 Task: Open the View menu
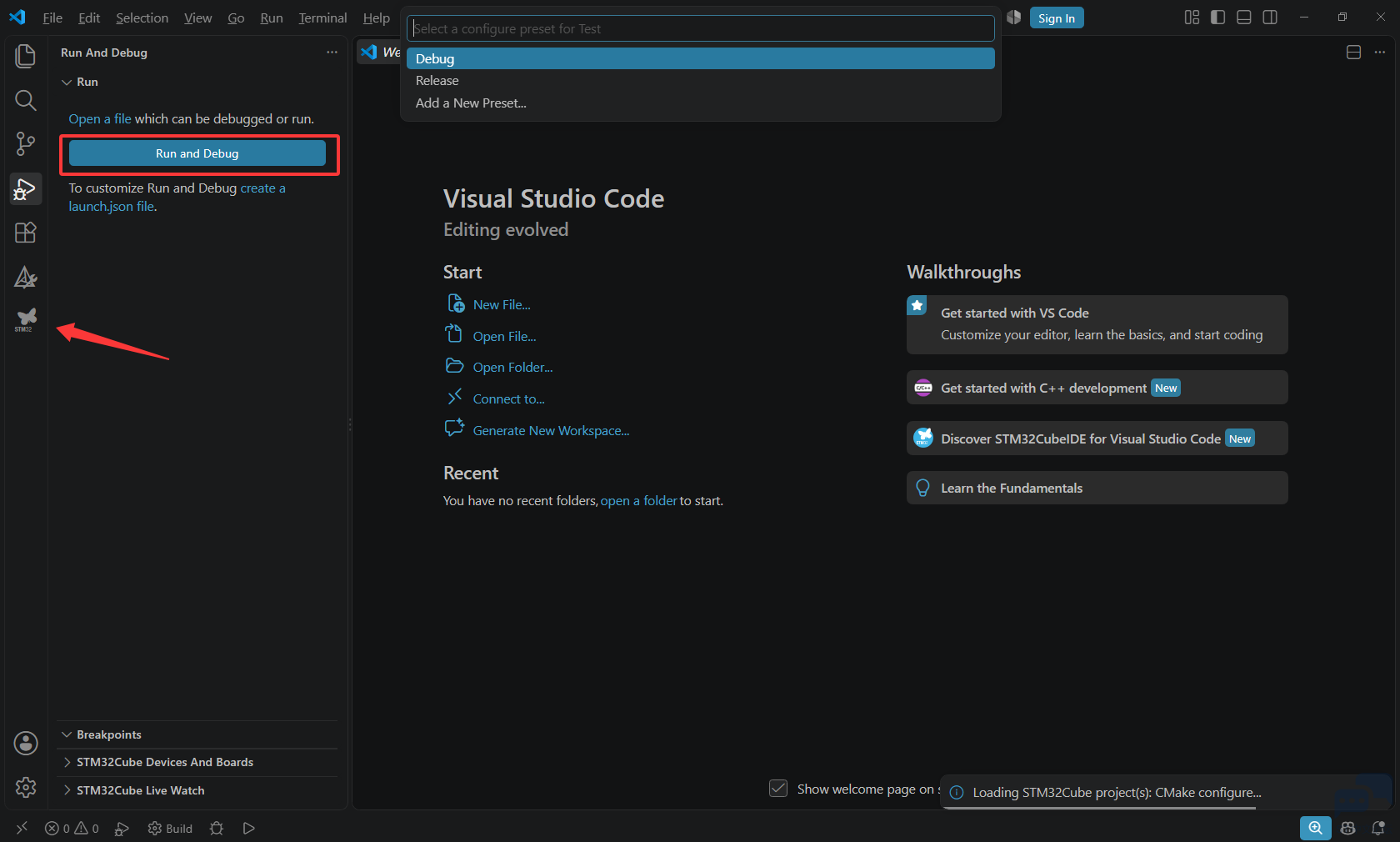tap(197, 18)
